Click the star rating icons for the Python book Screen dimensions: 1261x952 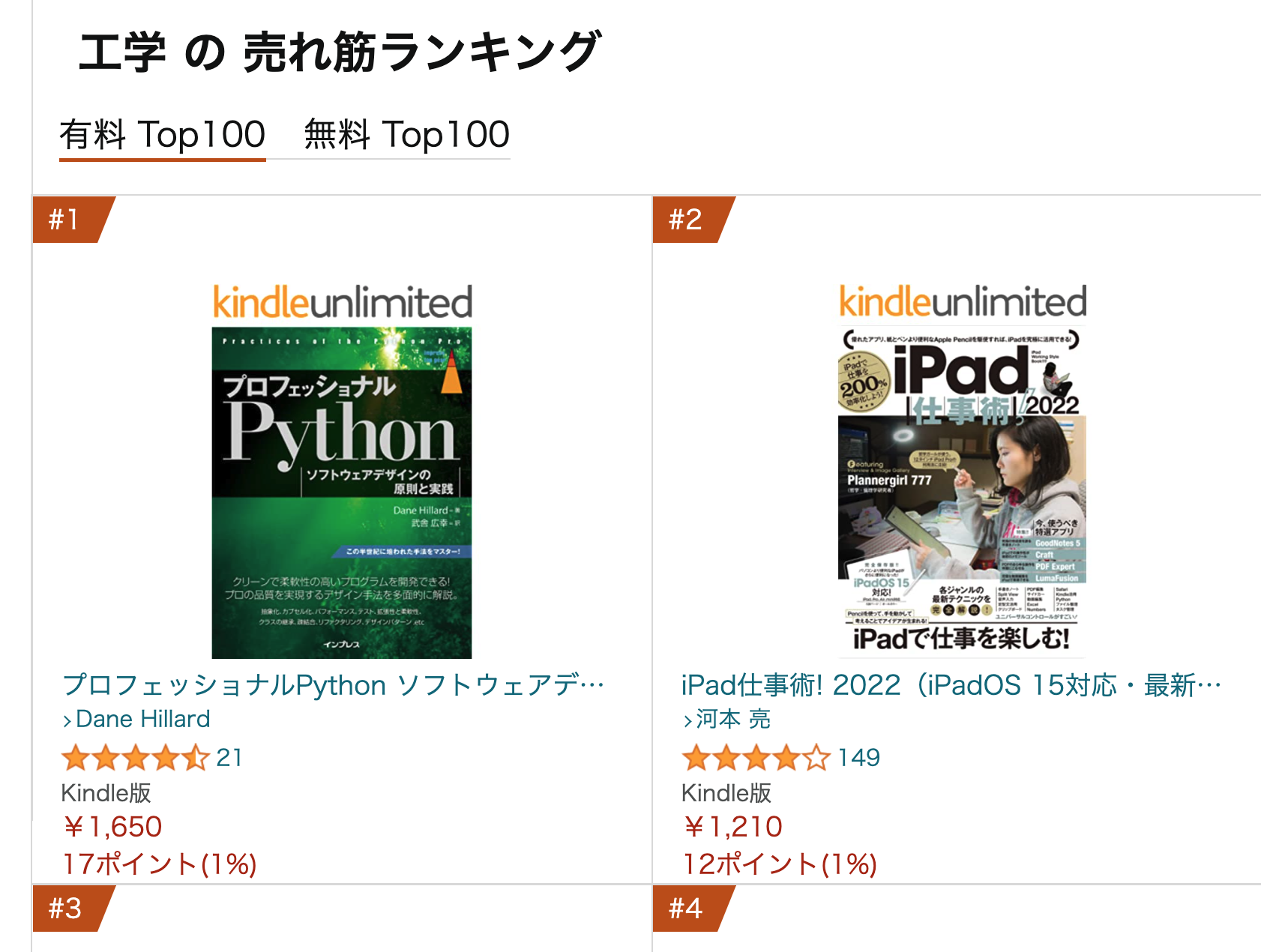pyautogui.click(x=135, y=758)
